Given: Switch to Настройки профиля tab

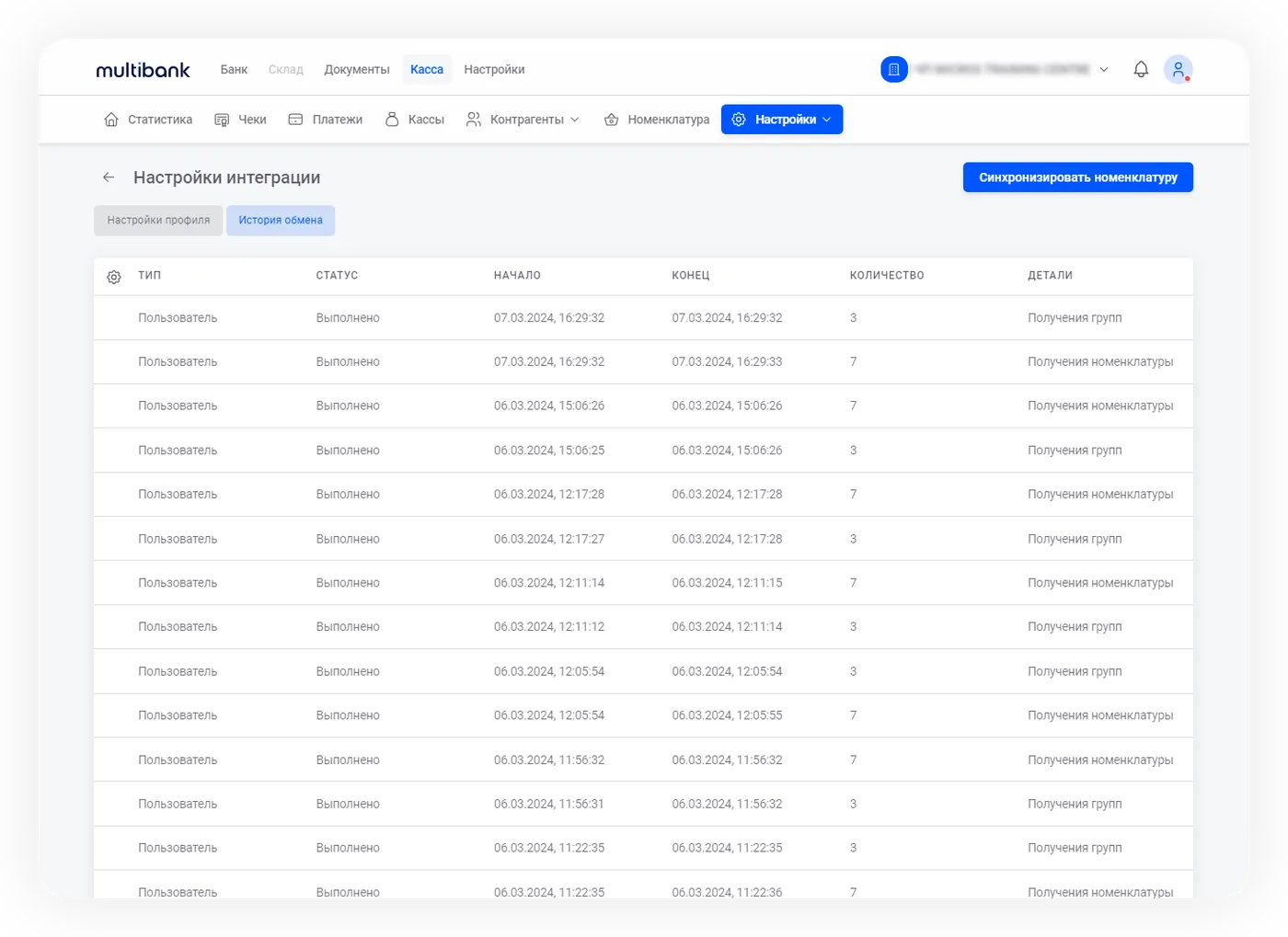Looking at the screenshot, I should click(x=158, y=221).
